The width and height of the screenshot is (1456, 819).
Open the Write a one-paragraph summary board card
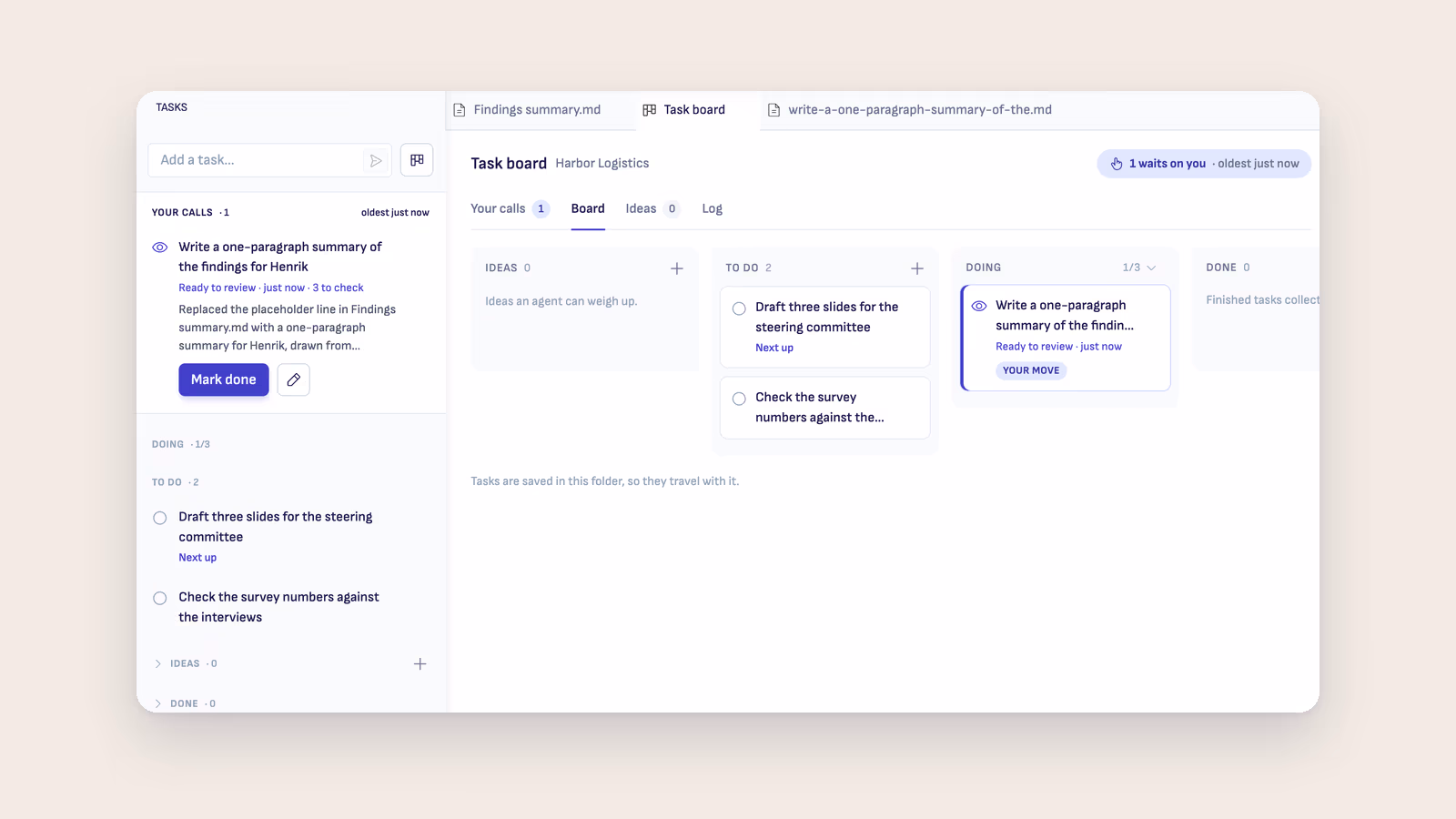point(1066,339)
